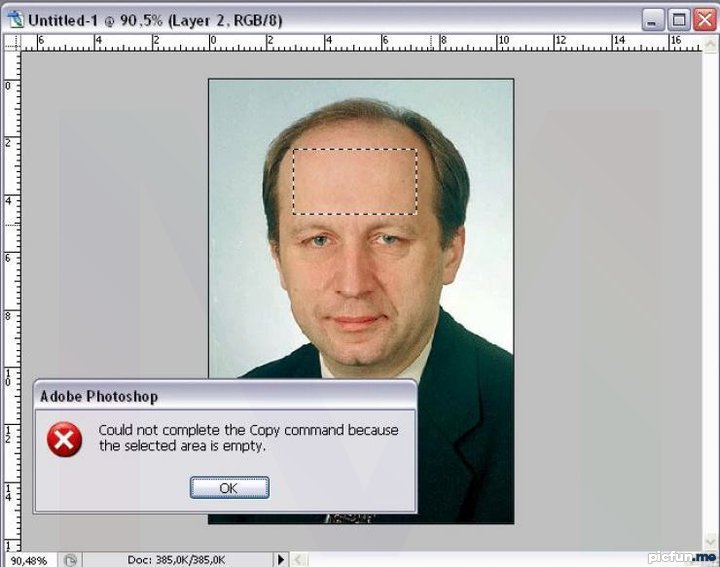Click the Doc: 385,0K/385,0K status text
Viewport: 720px width, 567px height.
tap(176, 560)
